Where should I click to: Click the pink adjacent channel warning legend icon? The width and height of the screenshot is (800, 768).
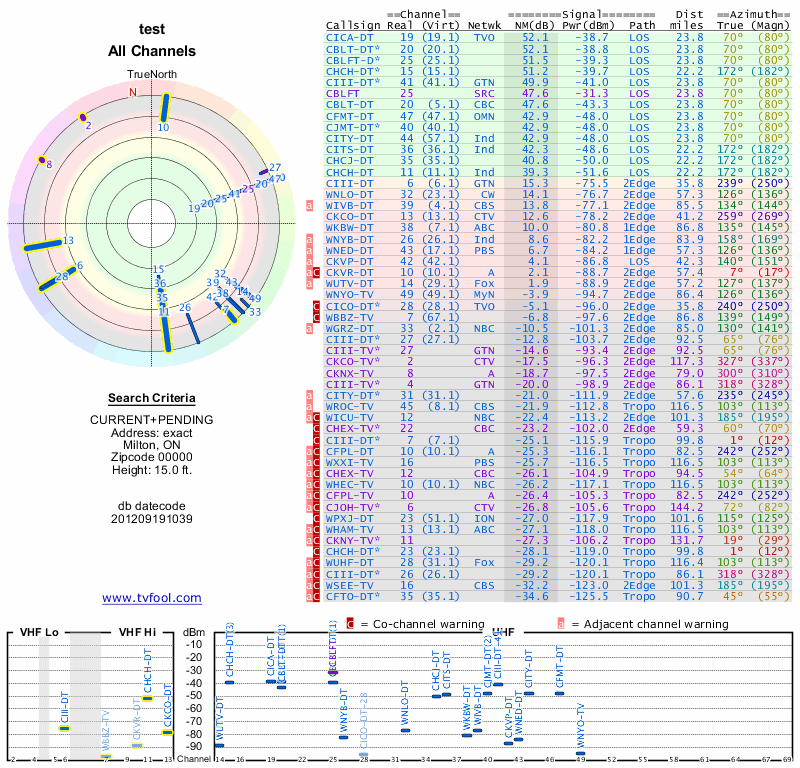click(x=561, y=624)
